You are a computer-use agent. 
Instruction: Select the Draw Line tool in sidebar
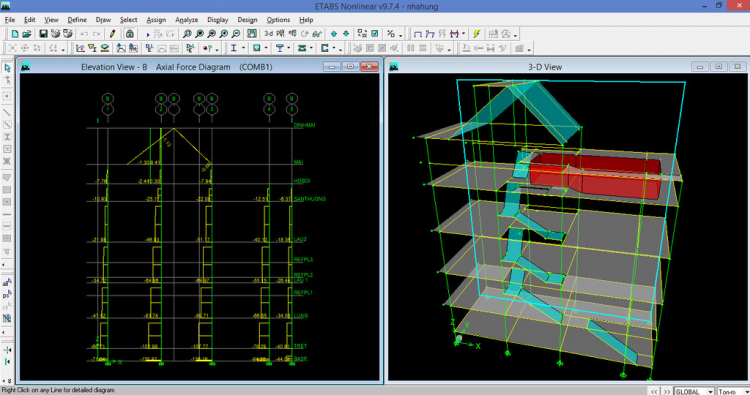pos(7,113)
